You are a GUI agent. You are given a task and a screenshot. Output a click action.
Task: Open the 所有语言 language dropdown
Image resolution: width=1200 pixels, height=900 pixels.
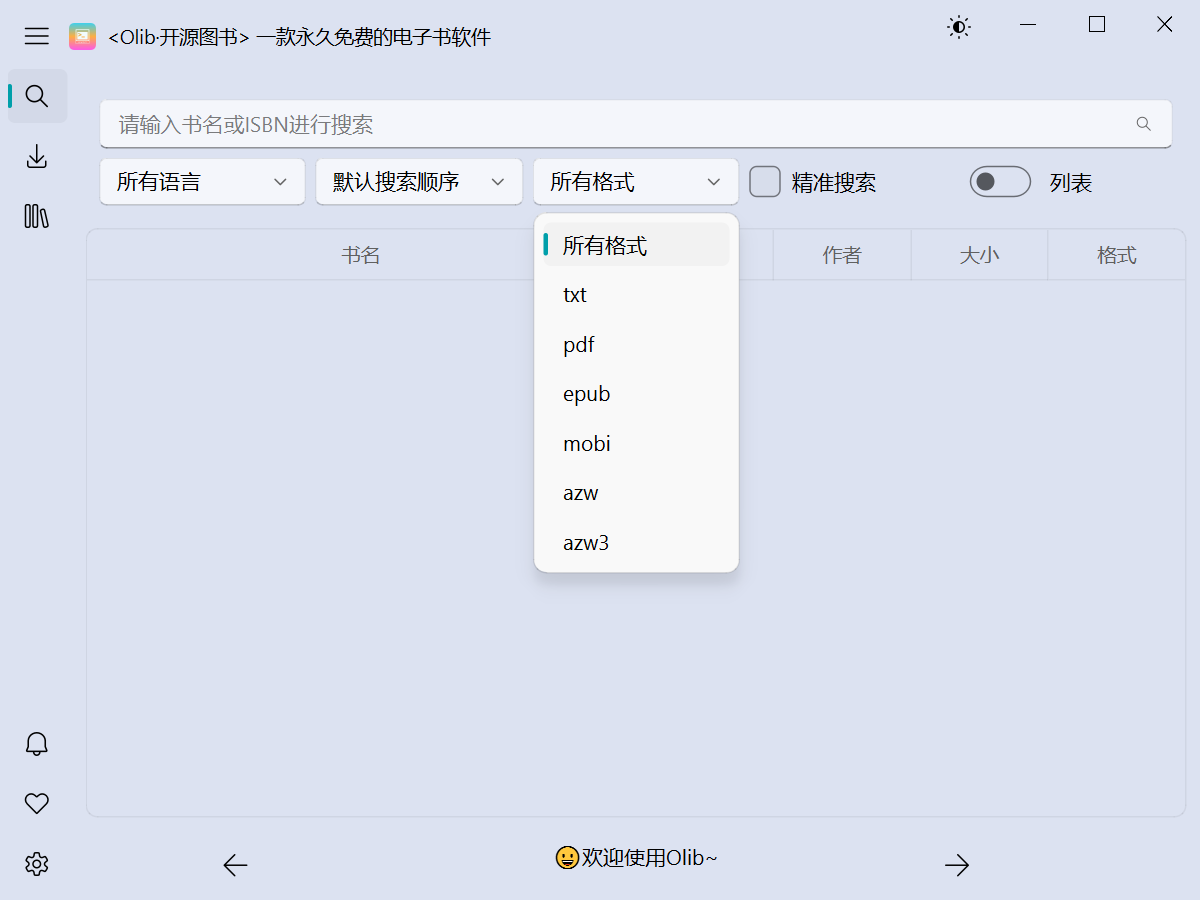tap(202, 182)
